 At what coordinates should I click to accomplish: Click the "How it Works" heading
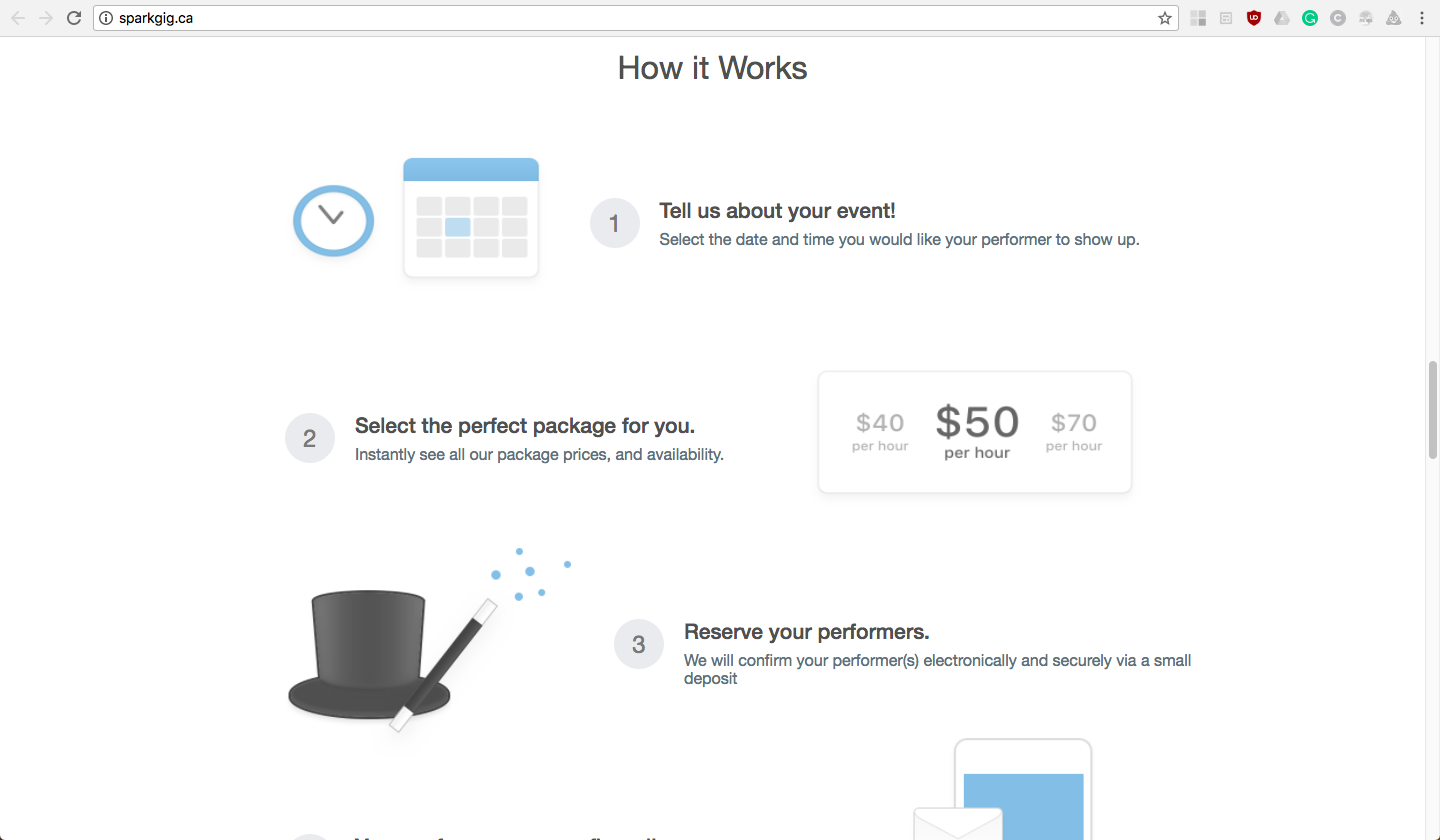713,68
